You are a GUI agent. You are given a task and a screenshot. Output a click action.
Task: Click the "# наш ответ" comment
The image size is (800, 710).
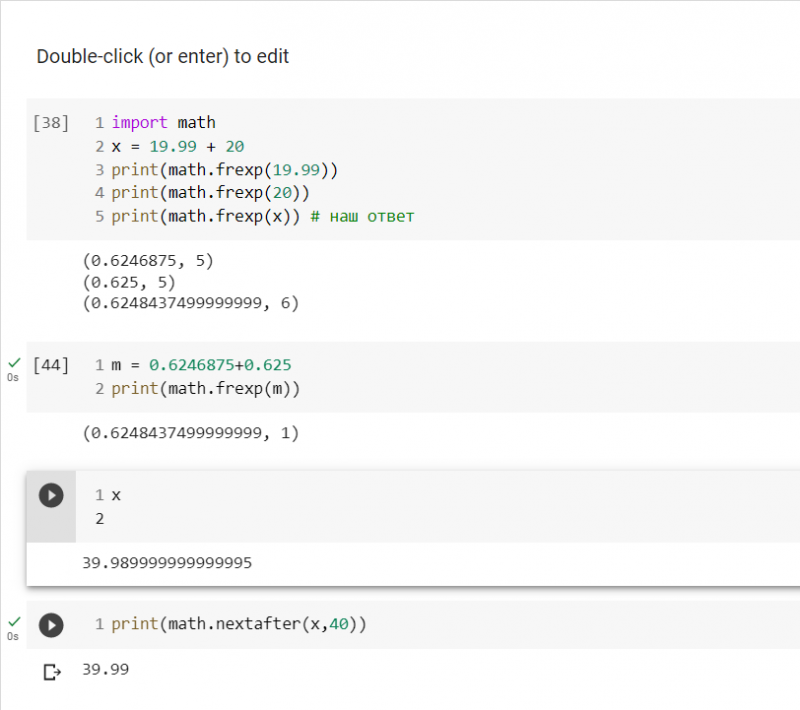point(362,216)
